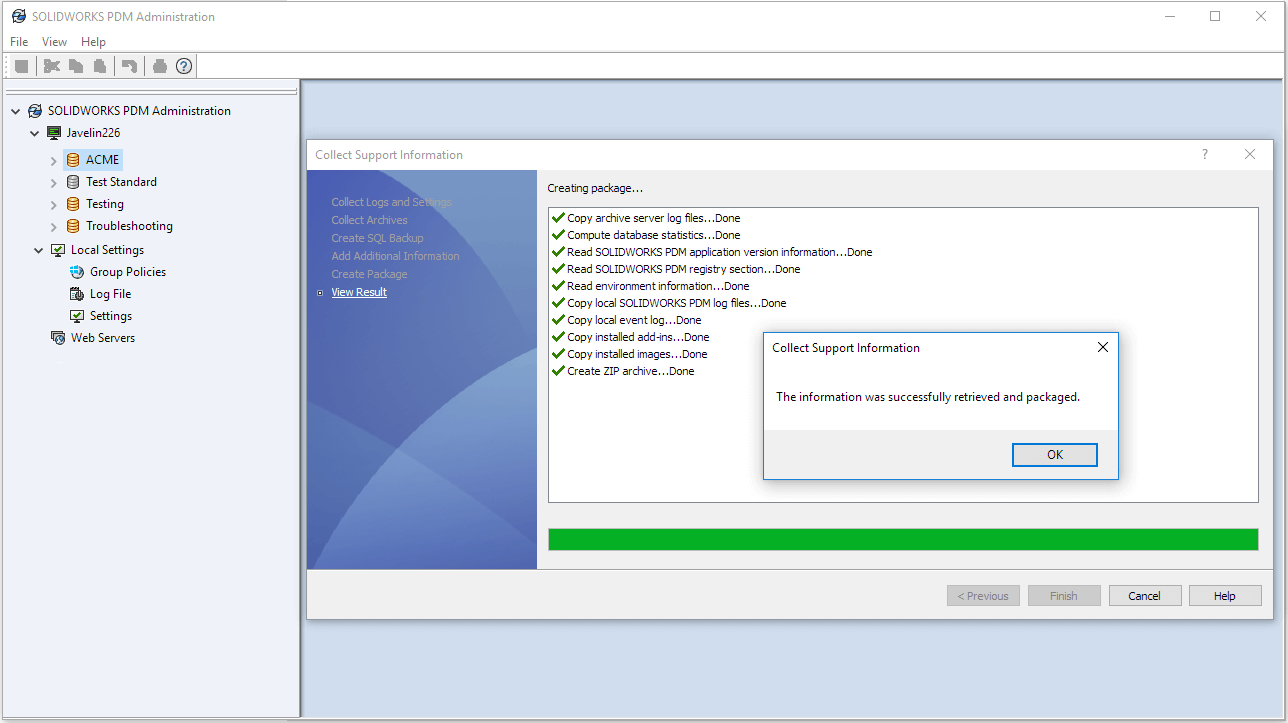Click the 'Creating package...' heading text

(595, 188)
